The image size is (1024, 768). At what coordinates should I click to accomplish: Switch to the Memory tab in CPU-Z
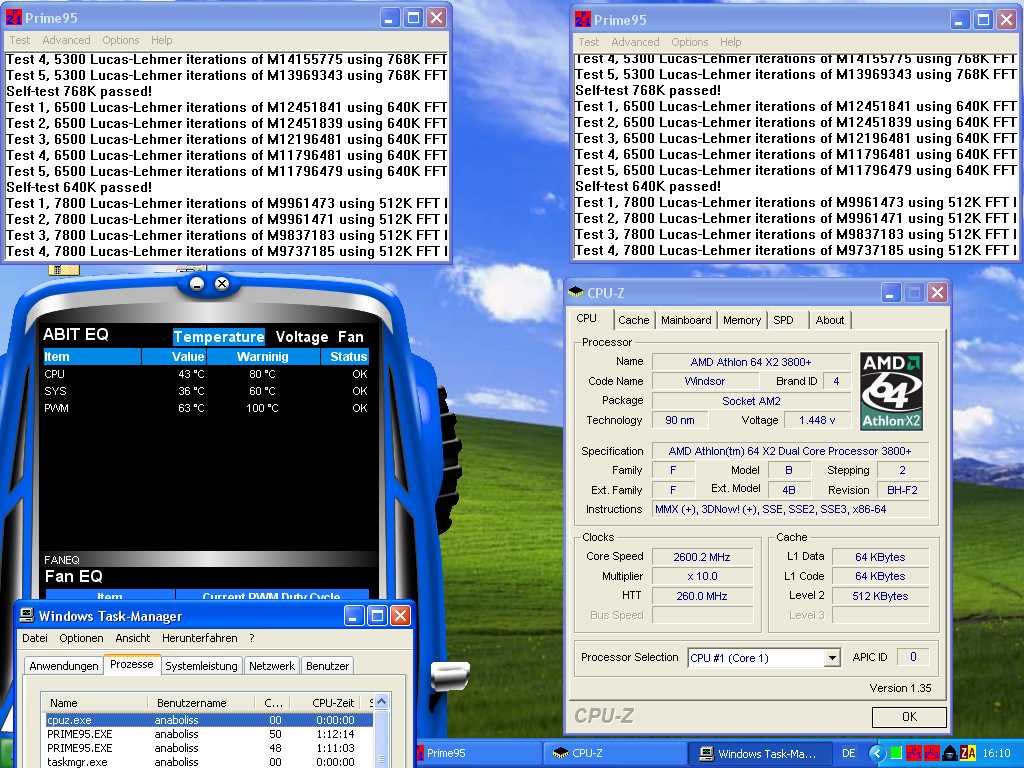(742, 320)
